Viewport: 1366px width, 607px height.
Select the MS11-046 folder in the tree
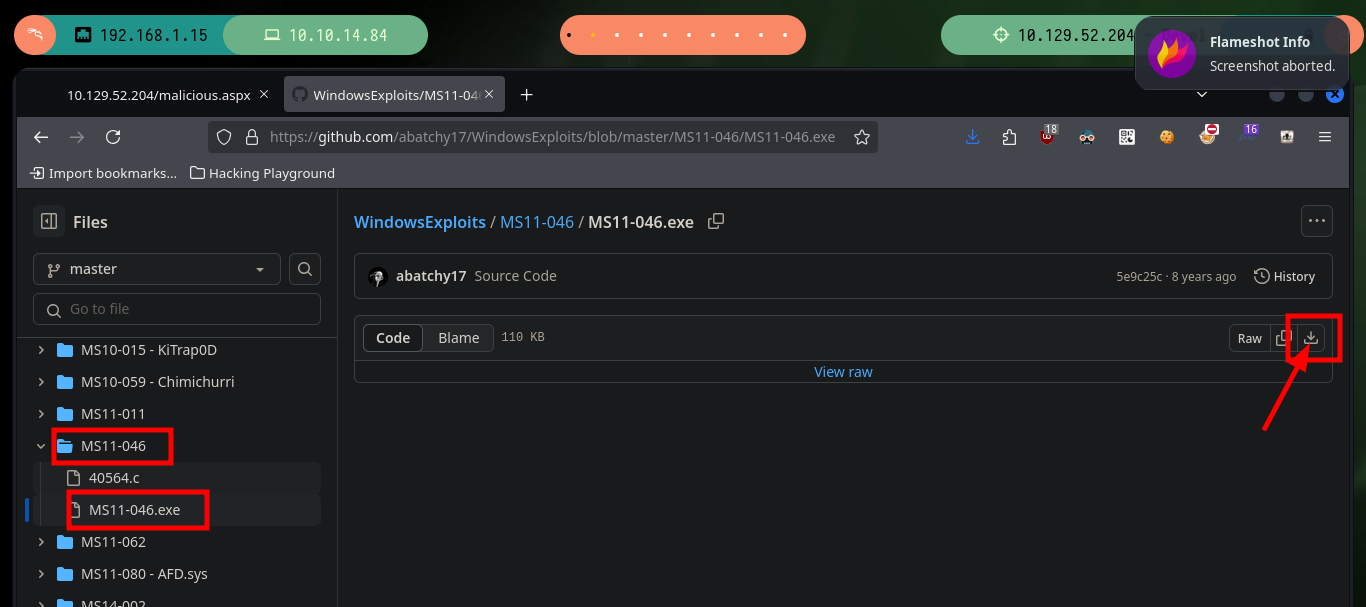[113, 446]
